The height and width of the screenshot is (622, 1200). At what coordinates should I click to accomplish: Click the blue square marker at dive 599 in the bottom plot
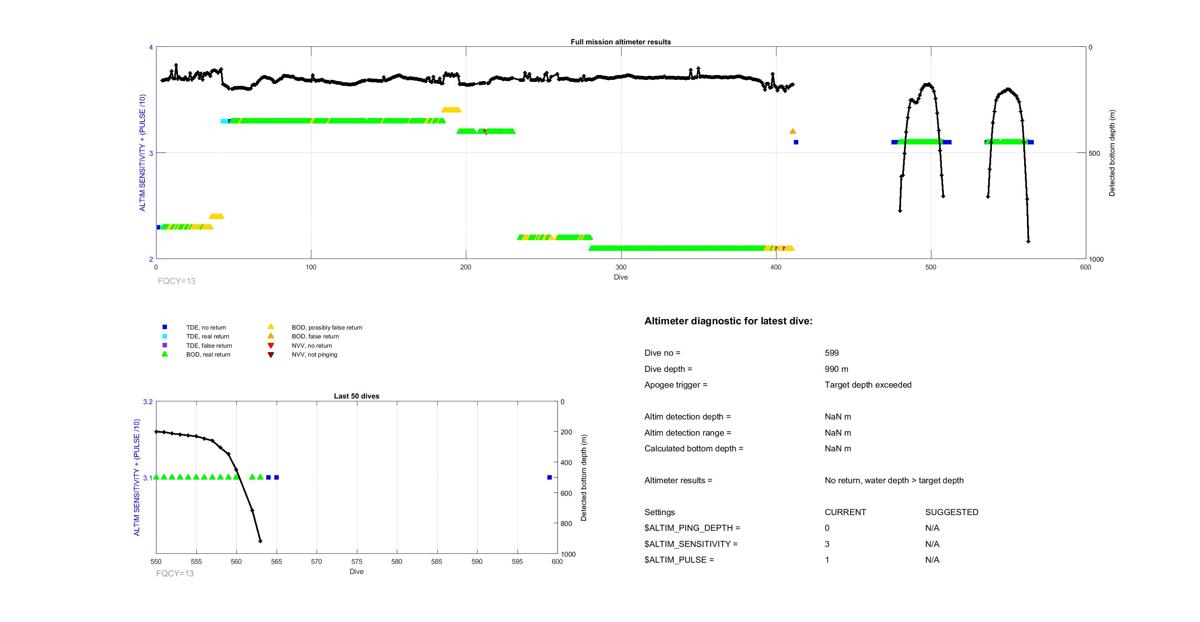pos(550,477)
